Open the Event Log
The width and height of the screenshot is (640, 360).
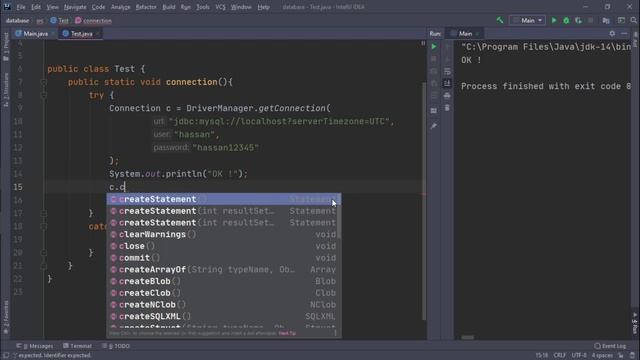610,346
